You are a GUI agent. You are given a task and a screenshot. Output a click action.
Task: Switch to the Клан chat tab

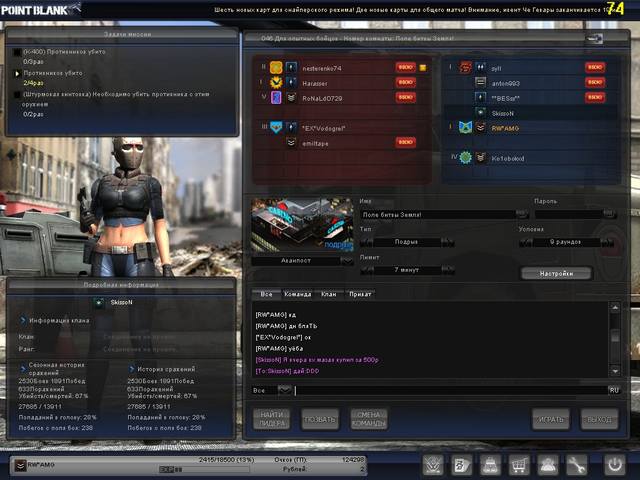click(329, 294)
